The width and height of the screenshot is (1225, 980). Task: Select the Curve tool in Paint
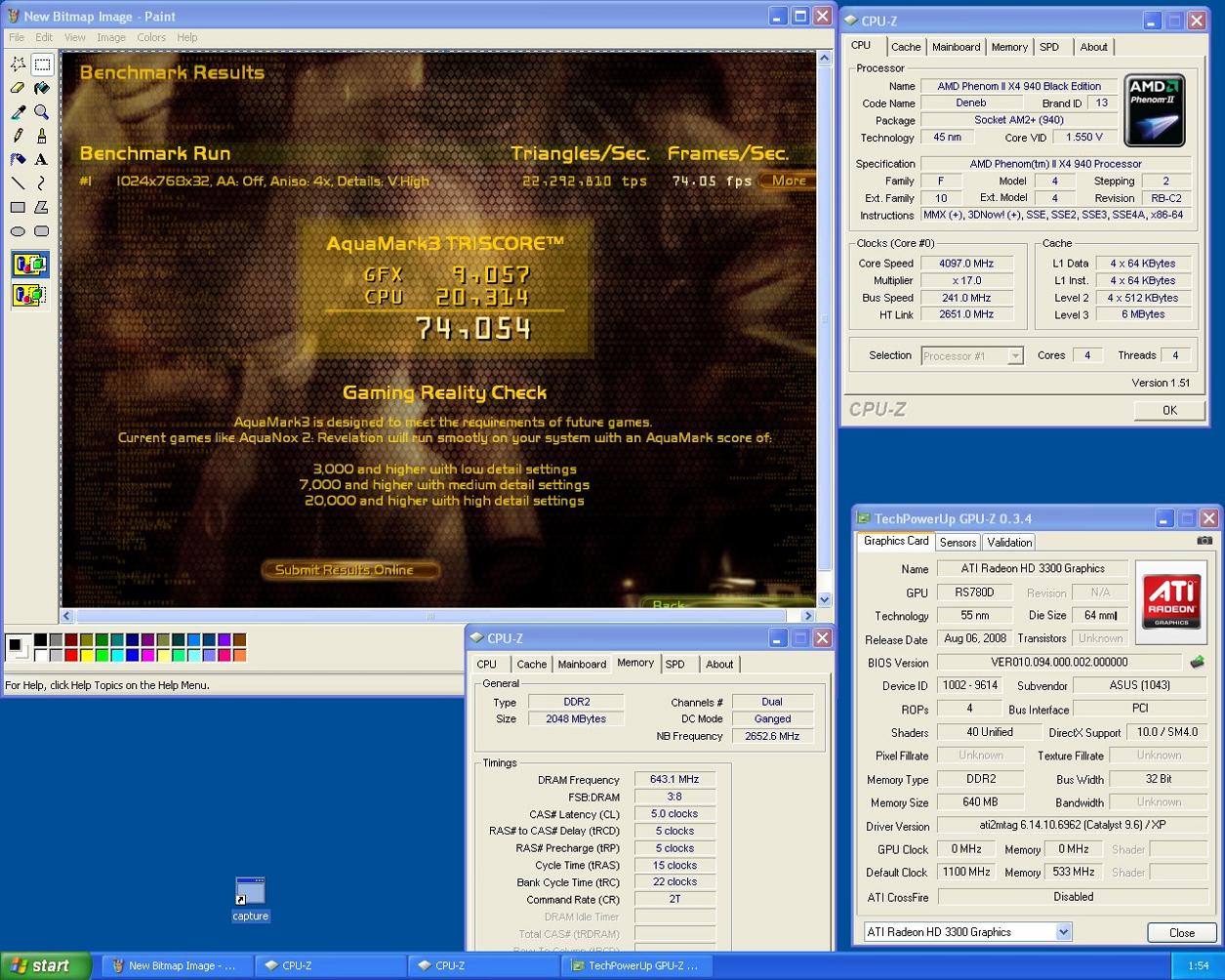[42, 184]
